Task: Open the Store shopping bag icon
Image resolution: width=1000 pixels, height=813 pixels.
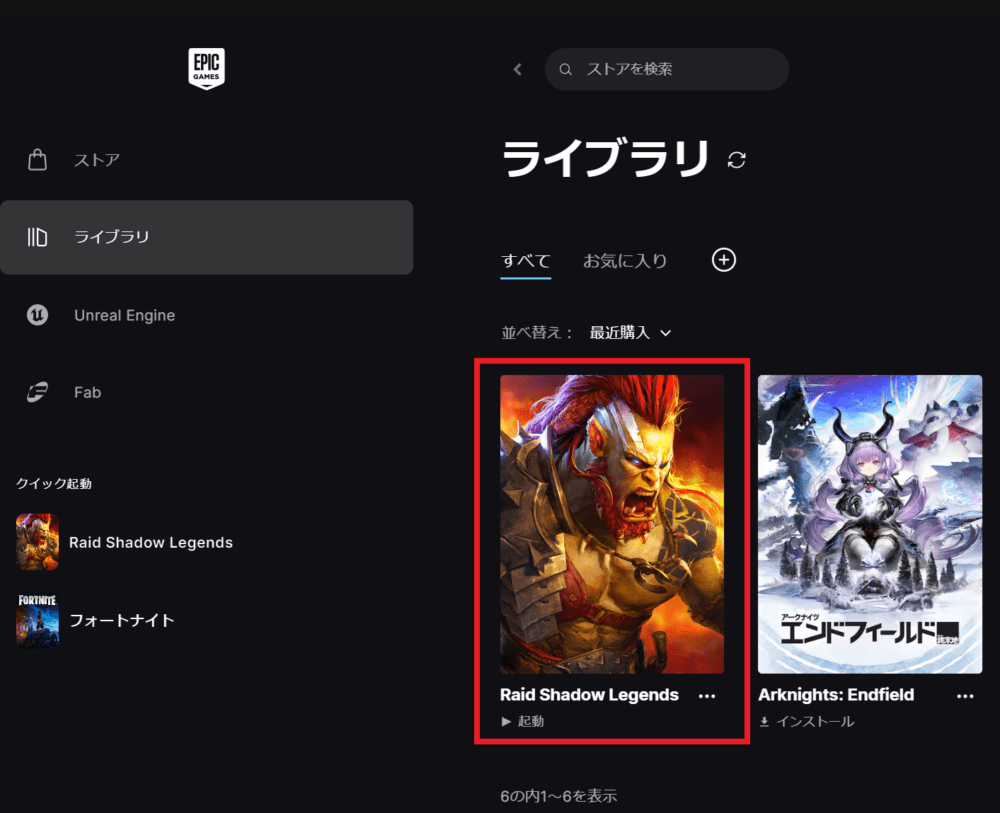Action: click(x=38, y=159)
